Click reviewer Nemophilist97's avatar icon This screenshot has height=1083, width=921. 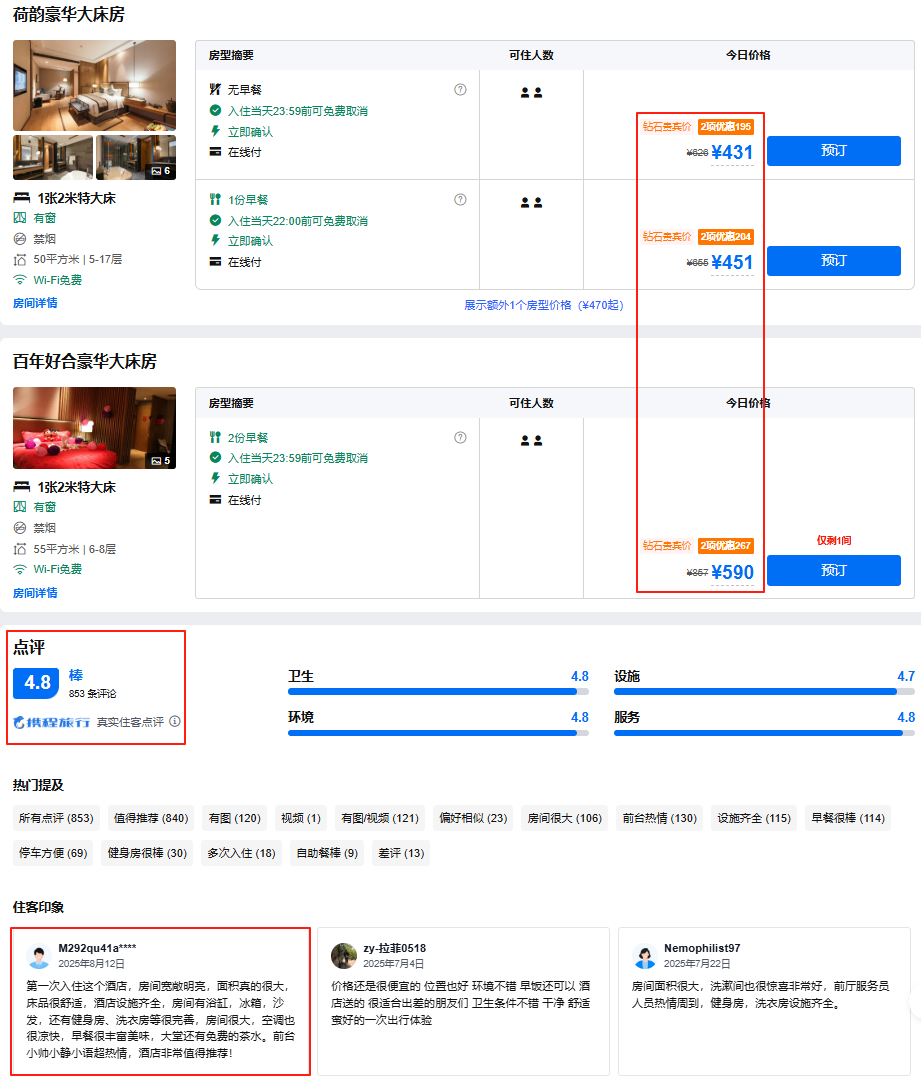tap(644, 956)
